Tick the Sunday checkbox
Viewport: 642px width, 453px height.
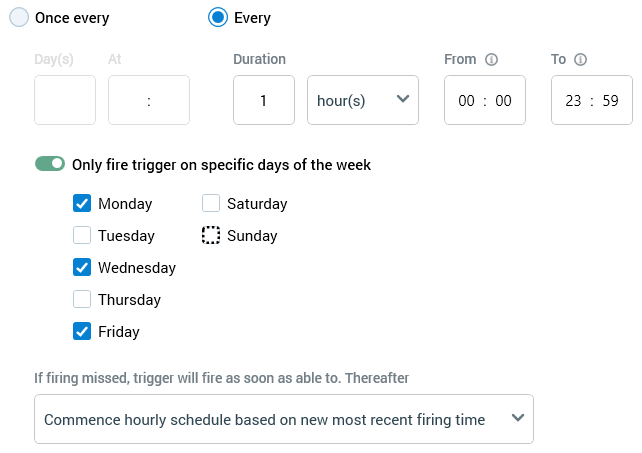[x=211, y=236]
